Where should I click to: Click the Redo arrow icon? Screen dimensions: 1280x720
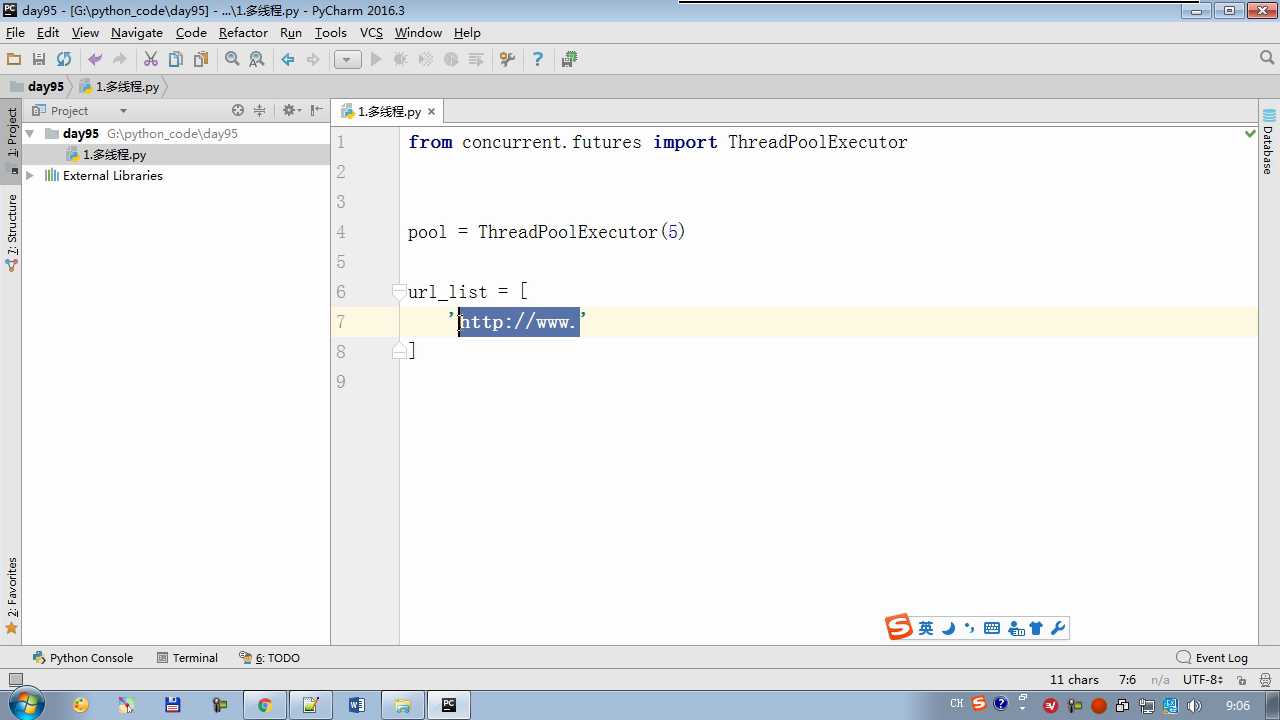pyautogui.click(x=120, y=60)
